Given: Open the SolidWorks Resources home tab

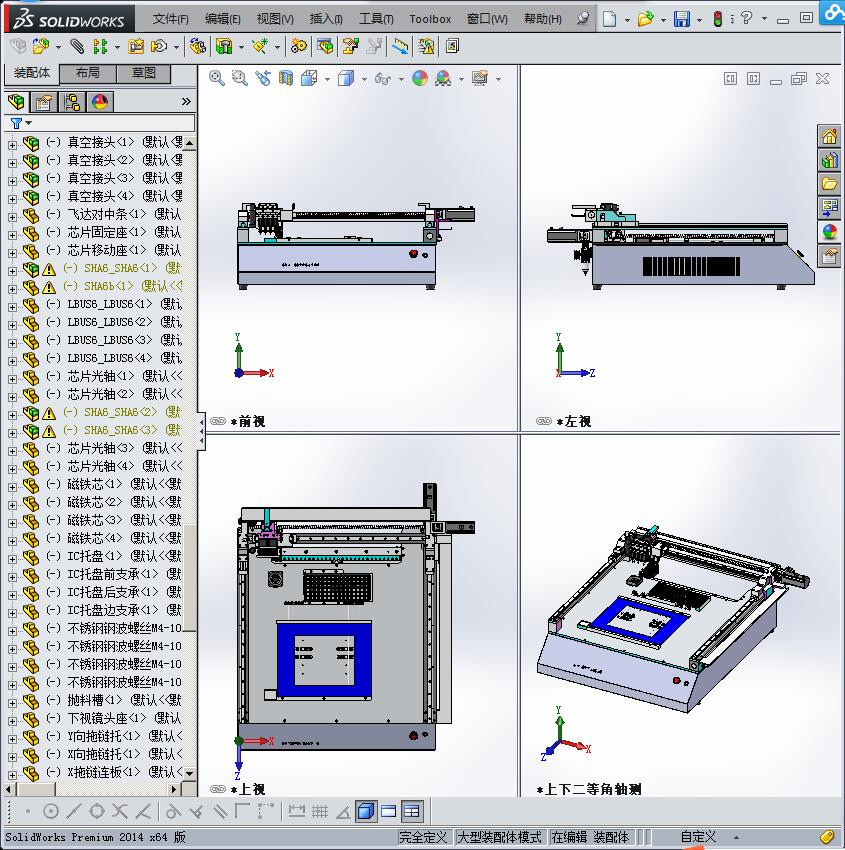Looking at the screenshot, I should click(x=829, y=137).
